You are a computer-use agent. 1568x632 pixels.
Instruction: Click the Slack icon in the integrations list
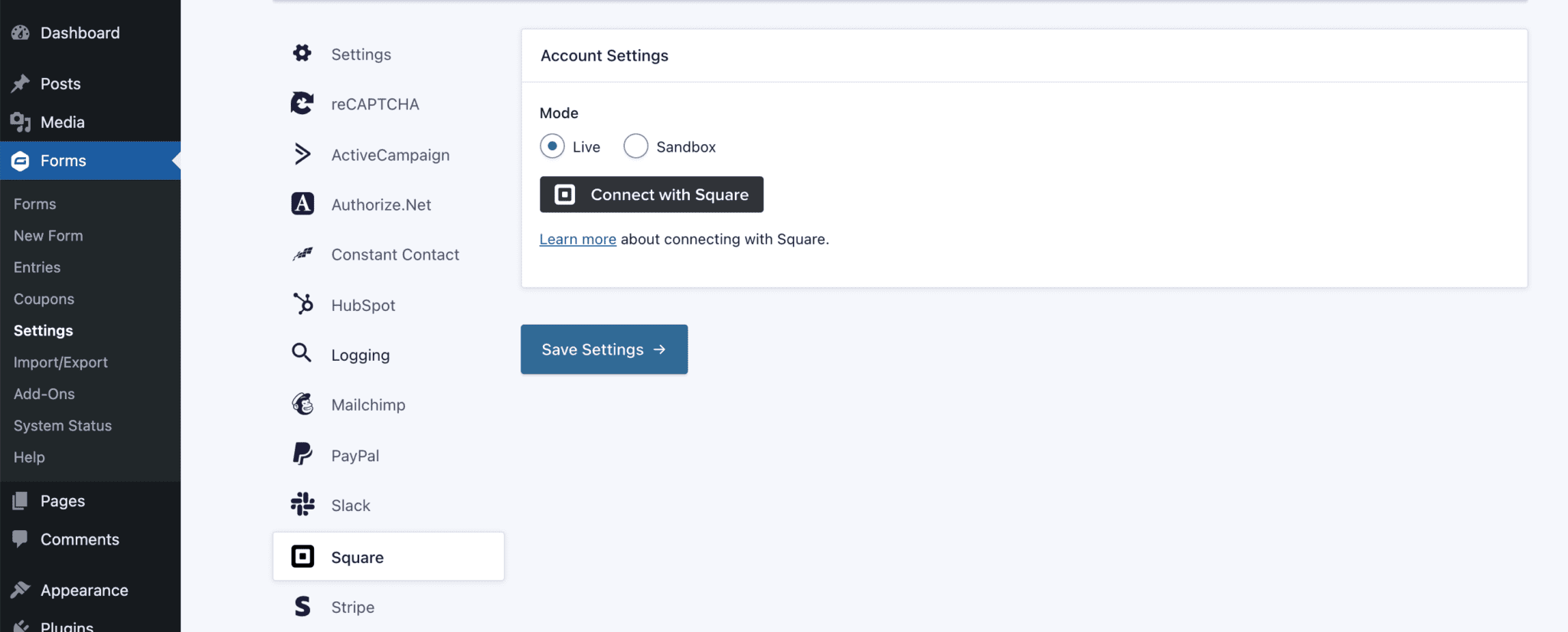[x=302, y=505]
